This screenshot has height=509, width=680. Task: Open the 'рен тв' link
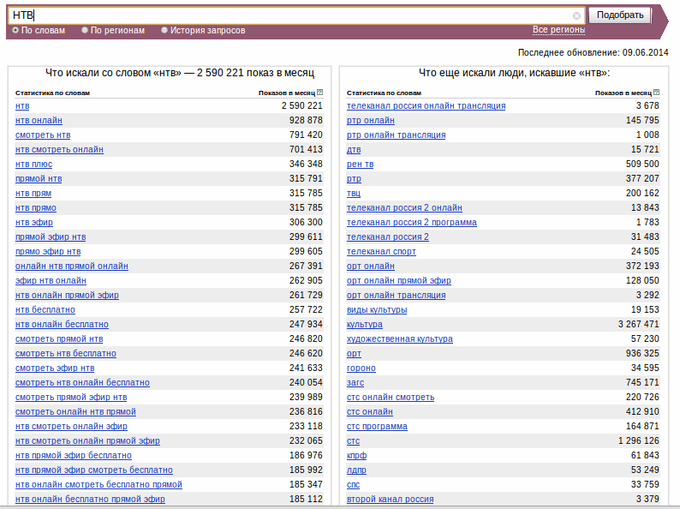pyautogui.click(x=360, y=164)
